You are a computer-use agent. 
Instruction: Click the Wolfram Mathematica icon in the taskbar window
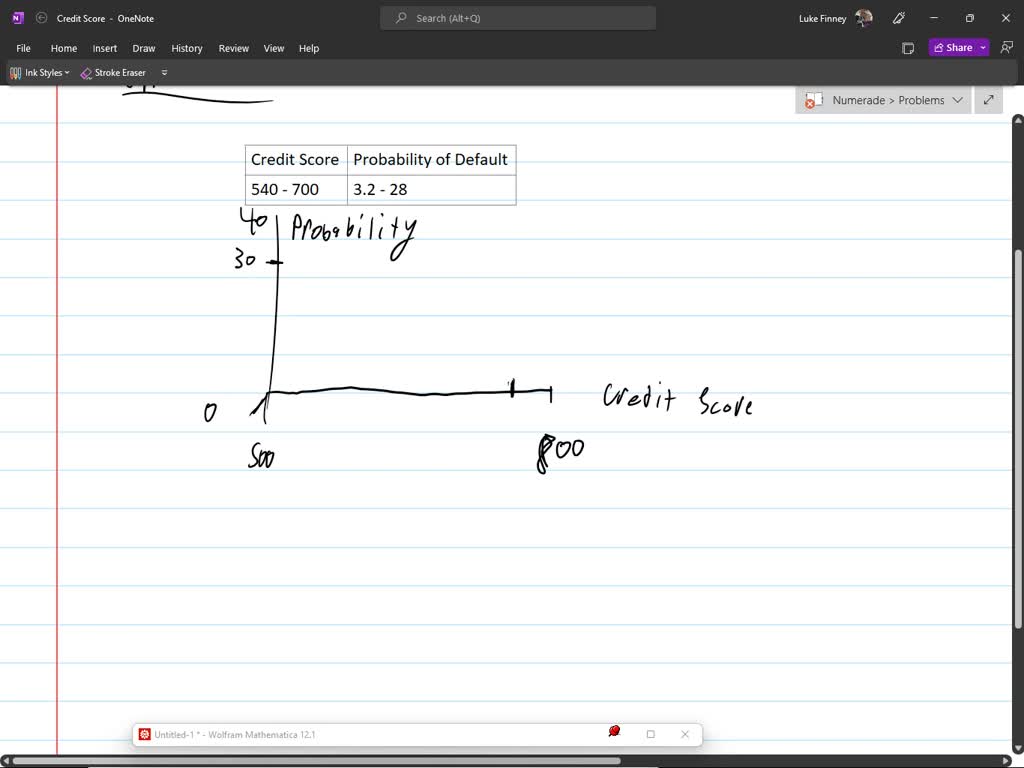coord(146,734)
